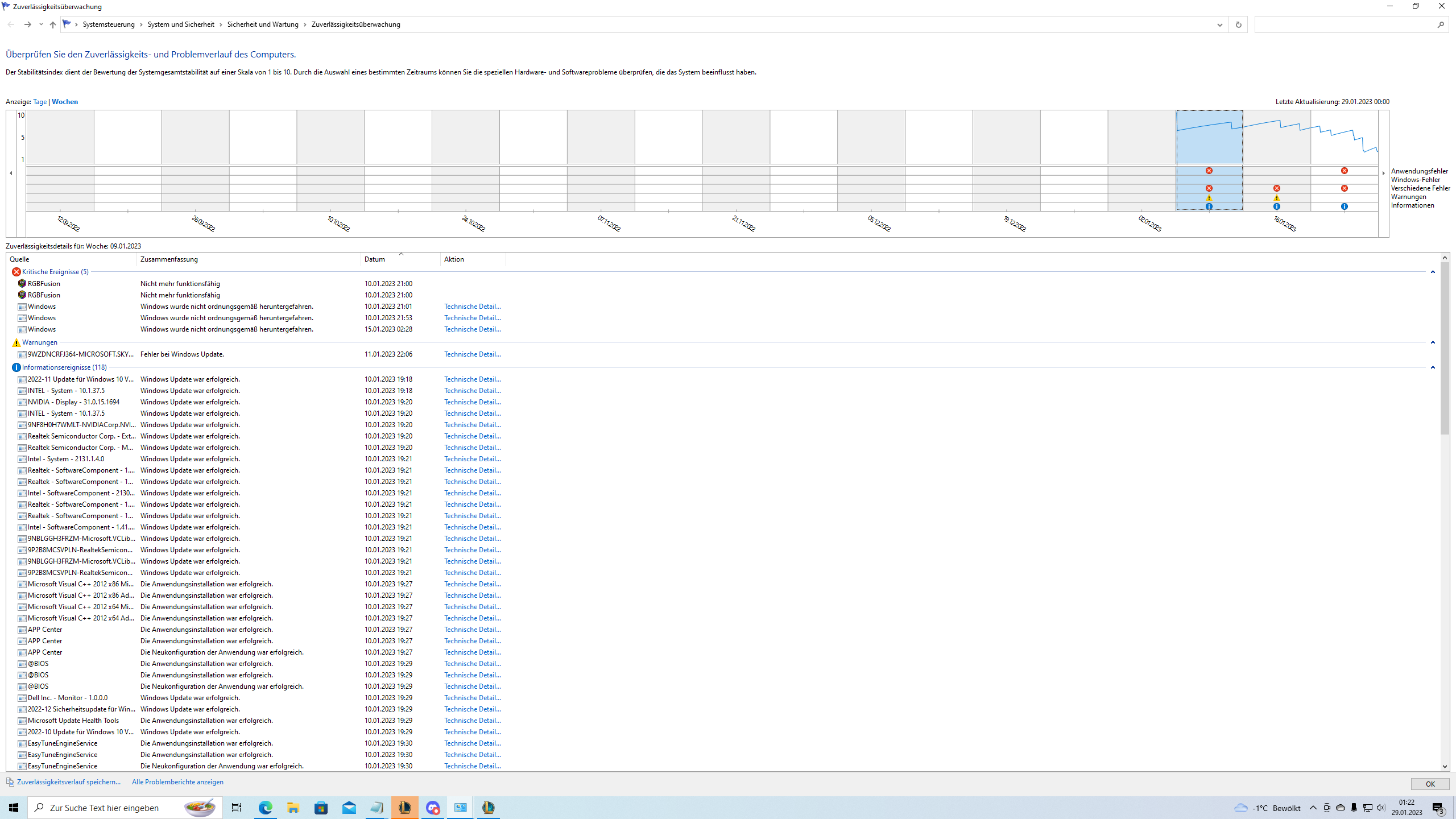Click Alle Problemberichte anzeigen link

[x=177, y=782]
